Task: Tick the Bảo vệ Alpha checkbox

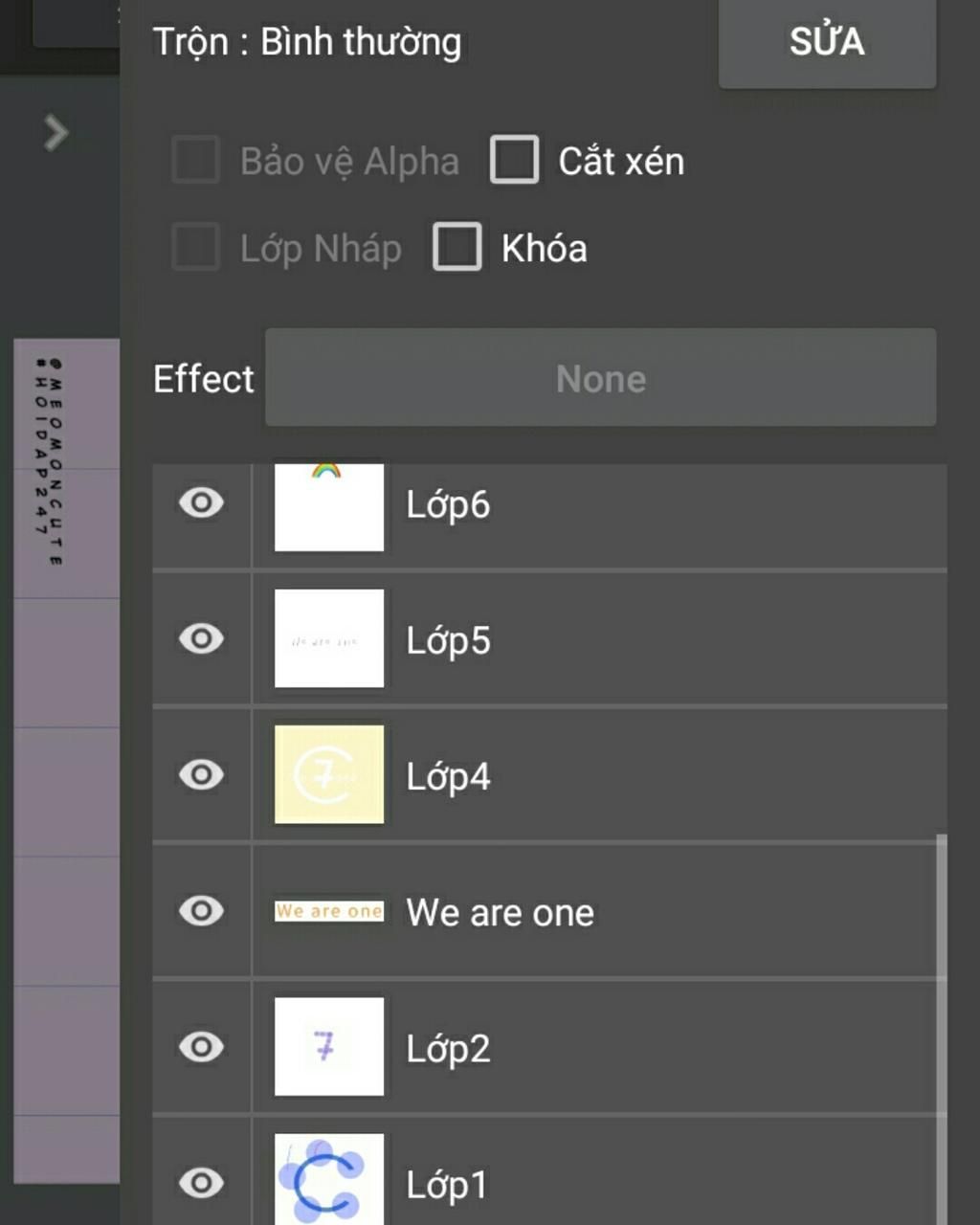Action: [195, 159]
